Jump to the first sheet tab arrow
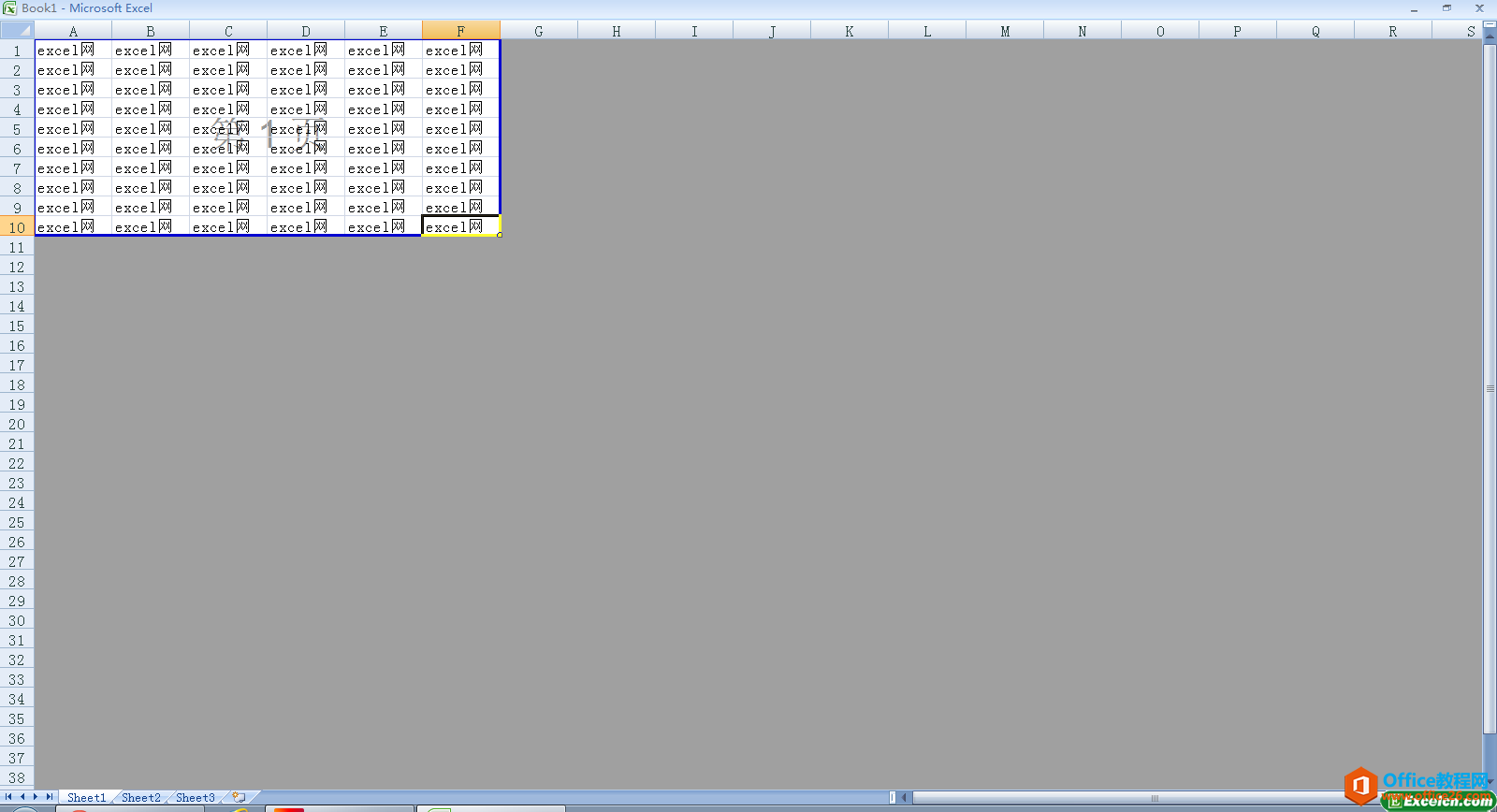 coord(8,797)
